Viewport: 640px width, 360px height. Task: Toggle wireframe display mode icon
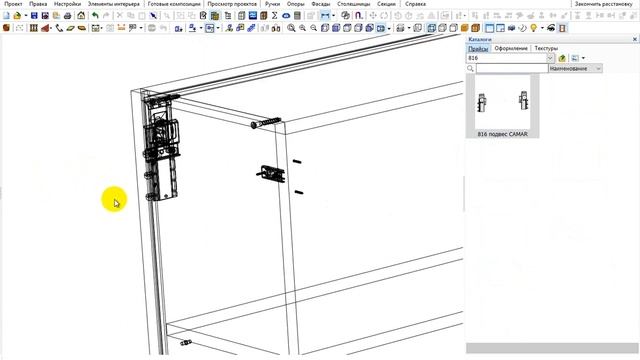pos(431,28)
